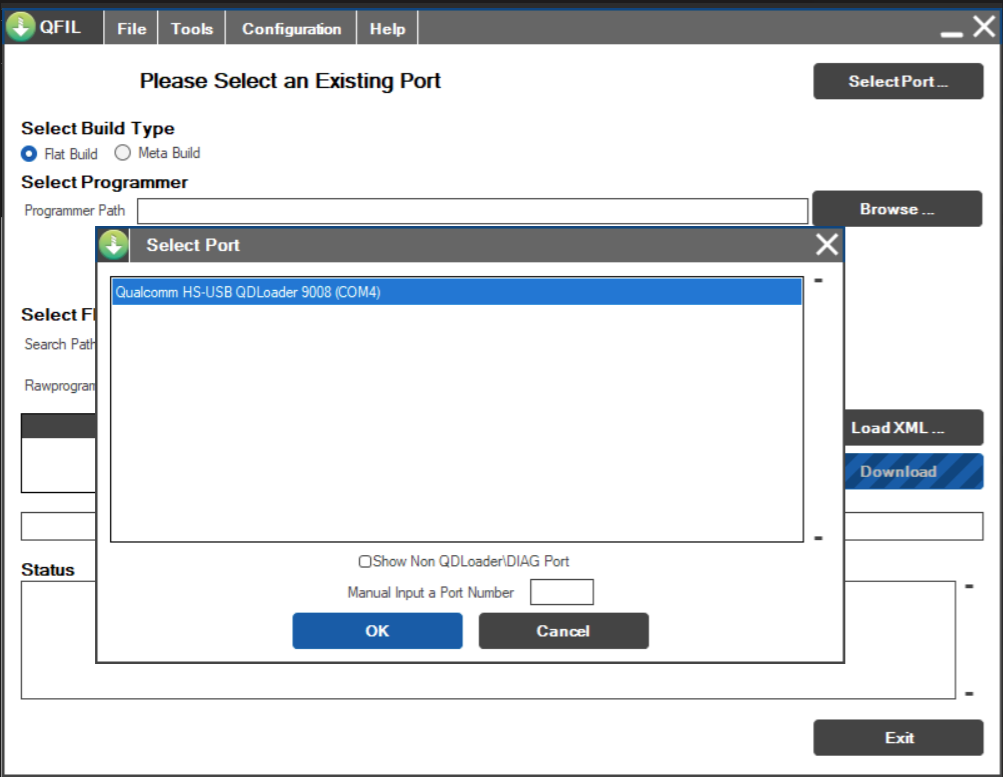Close the QFIL main window
The image size is (1003, 777).
point(984,27)
